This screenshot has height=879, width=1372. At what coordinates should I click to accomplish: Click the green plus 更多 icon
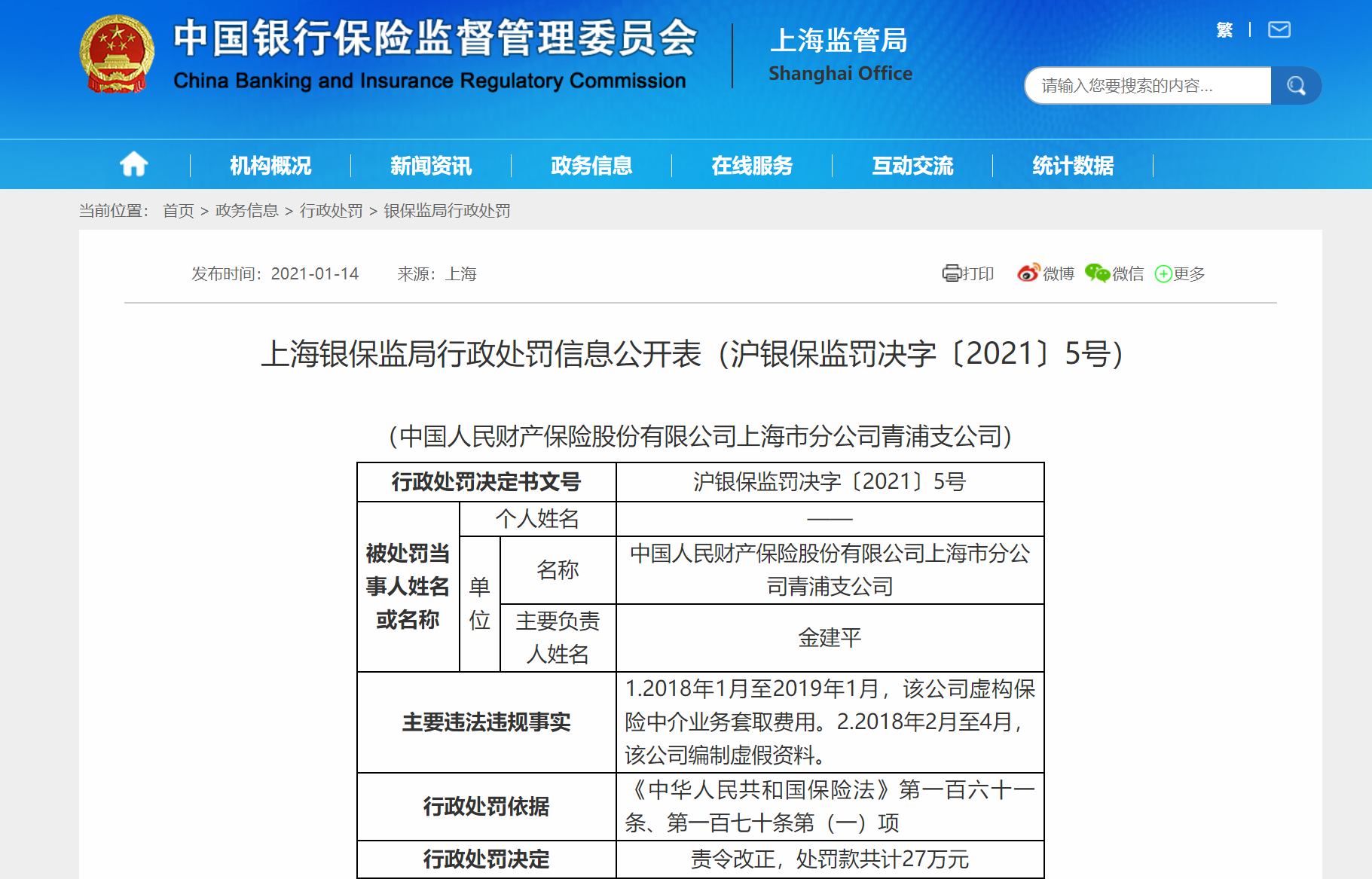[x=1163, y=274]
